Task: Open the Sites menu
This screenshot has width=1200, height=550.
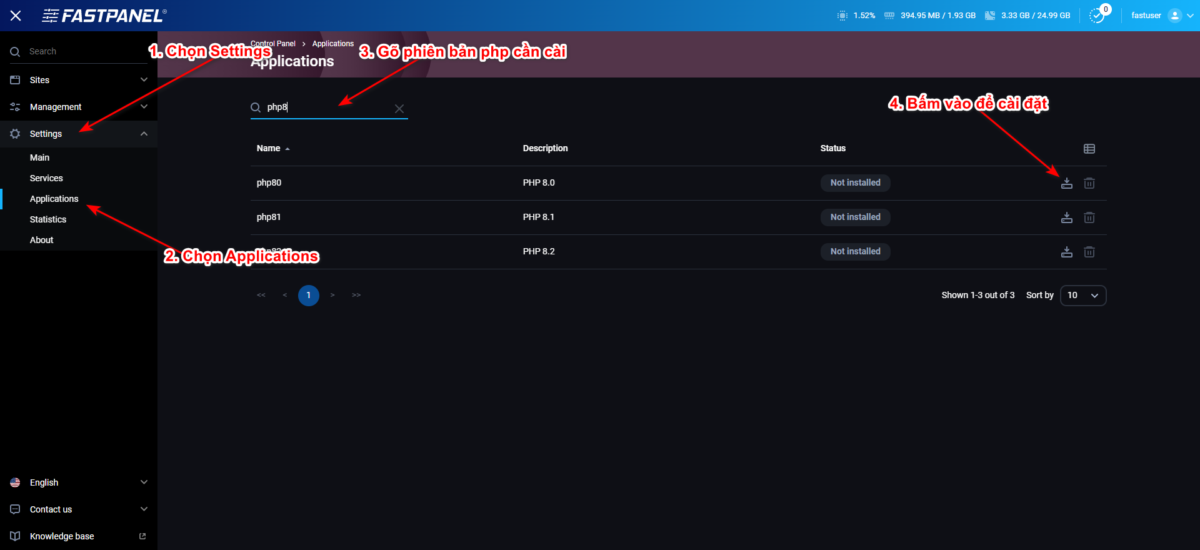Action: pos(79,80)
